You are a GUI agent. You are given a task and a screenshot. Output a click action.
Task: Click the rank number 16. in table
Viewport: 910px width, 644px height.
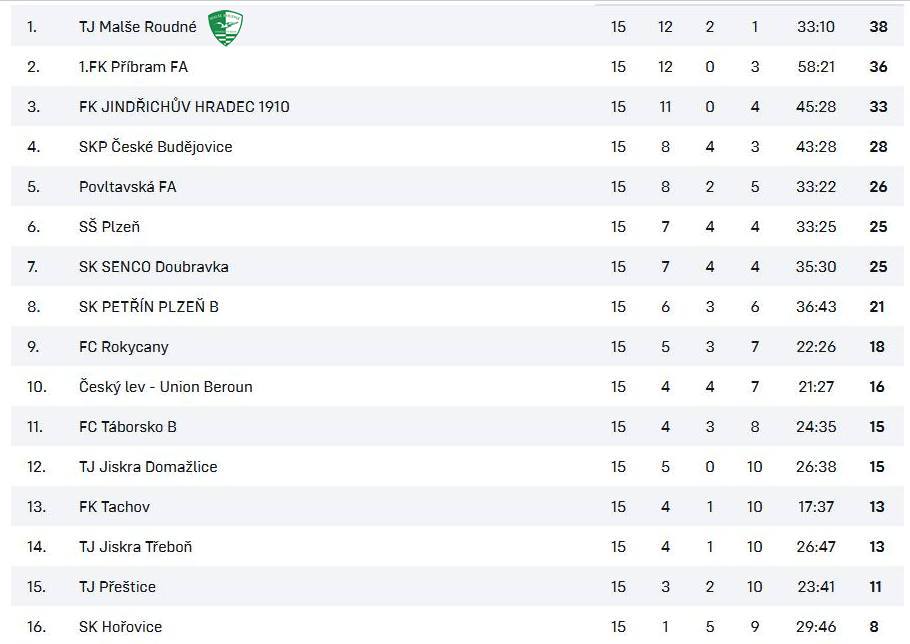[37, 627]
